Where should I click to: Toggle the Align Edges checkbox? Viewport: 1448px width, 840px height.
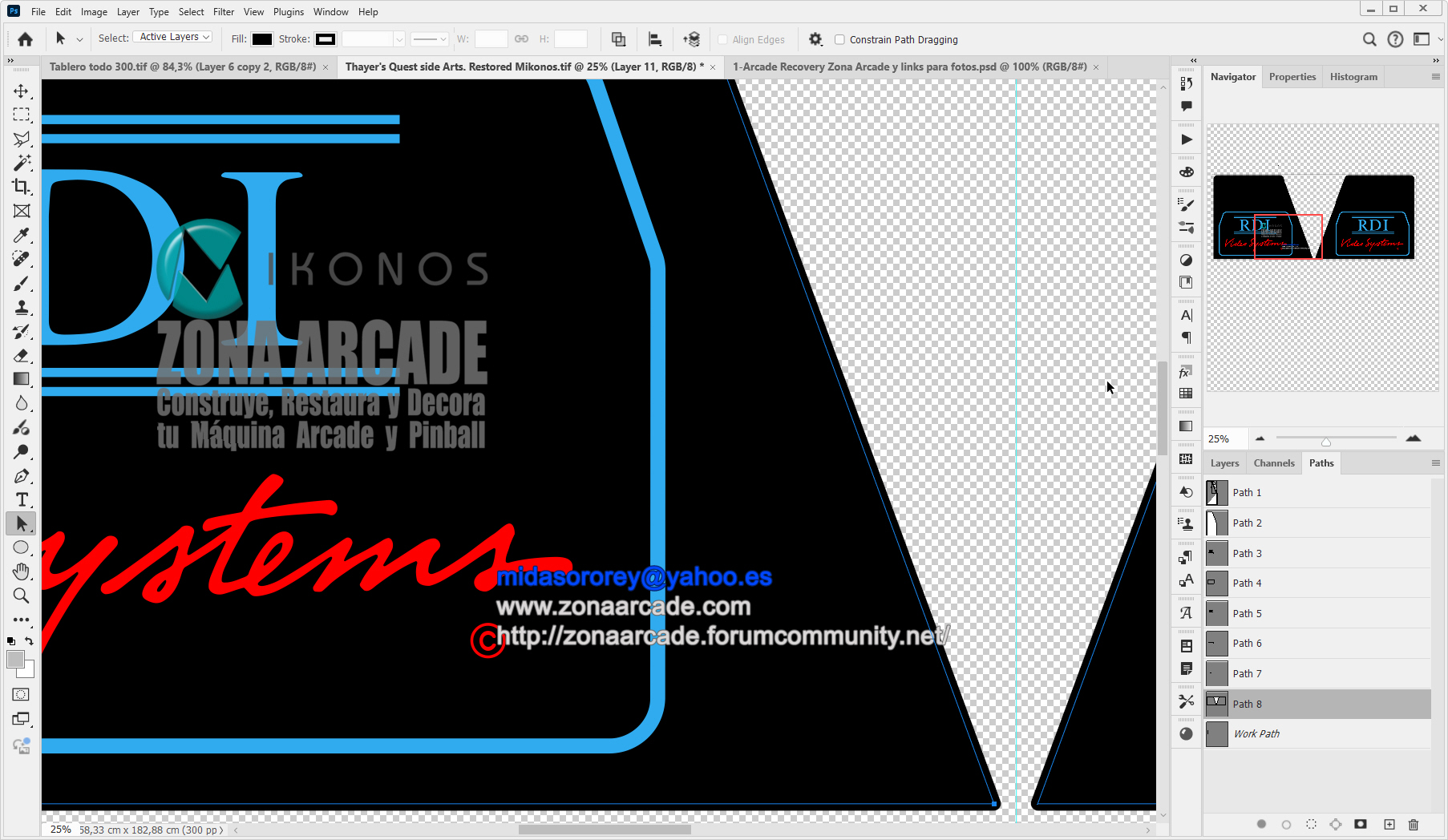pos(722,39)
